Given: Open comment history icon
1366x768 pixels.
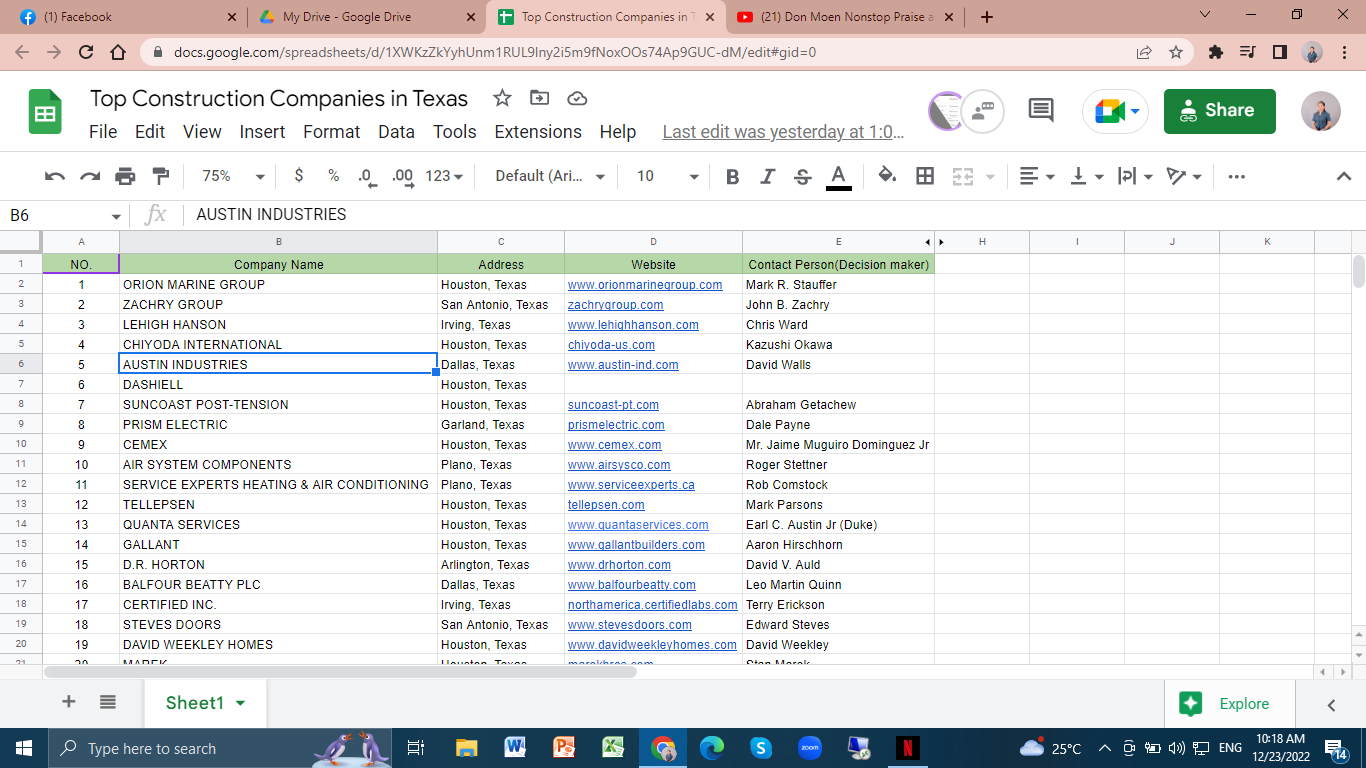Looking at the screenshot, I should (1041, 110).
